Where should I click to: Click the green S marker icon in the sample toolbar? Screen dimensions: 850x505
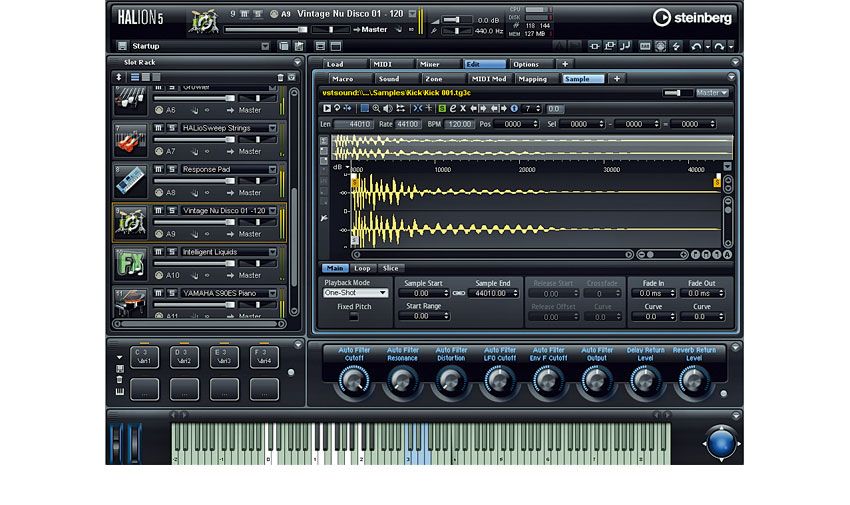point(442,109)
